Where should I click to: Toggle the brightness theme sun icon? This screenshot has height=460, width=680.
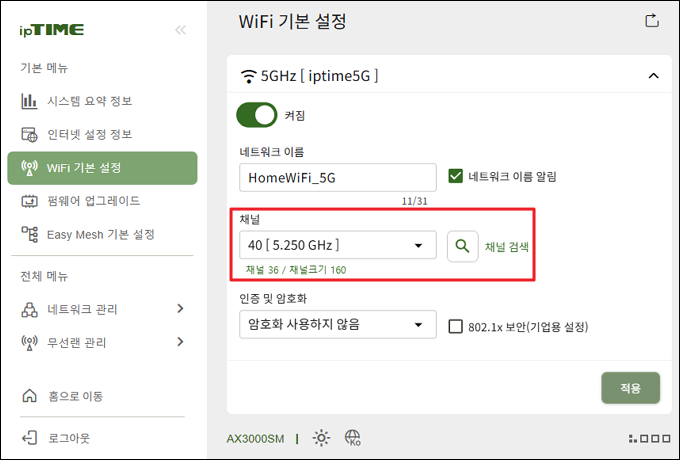pos(321,438)
